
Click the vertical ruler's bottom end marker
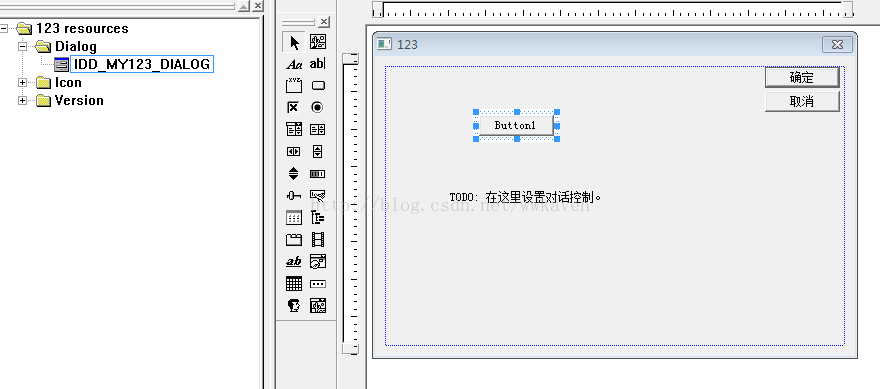(351, 349)
